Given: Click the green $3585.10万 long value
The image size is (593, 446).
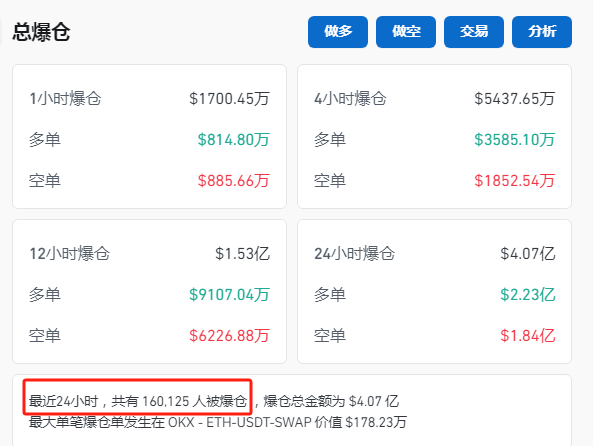Looking at the screenshot, I should [x=514, y=140].
